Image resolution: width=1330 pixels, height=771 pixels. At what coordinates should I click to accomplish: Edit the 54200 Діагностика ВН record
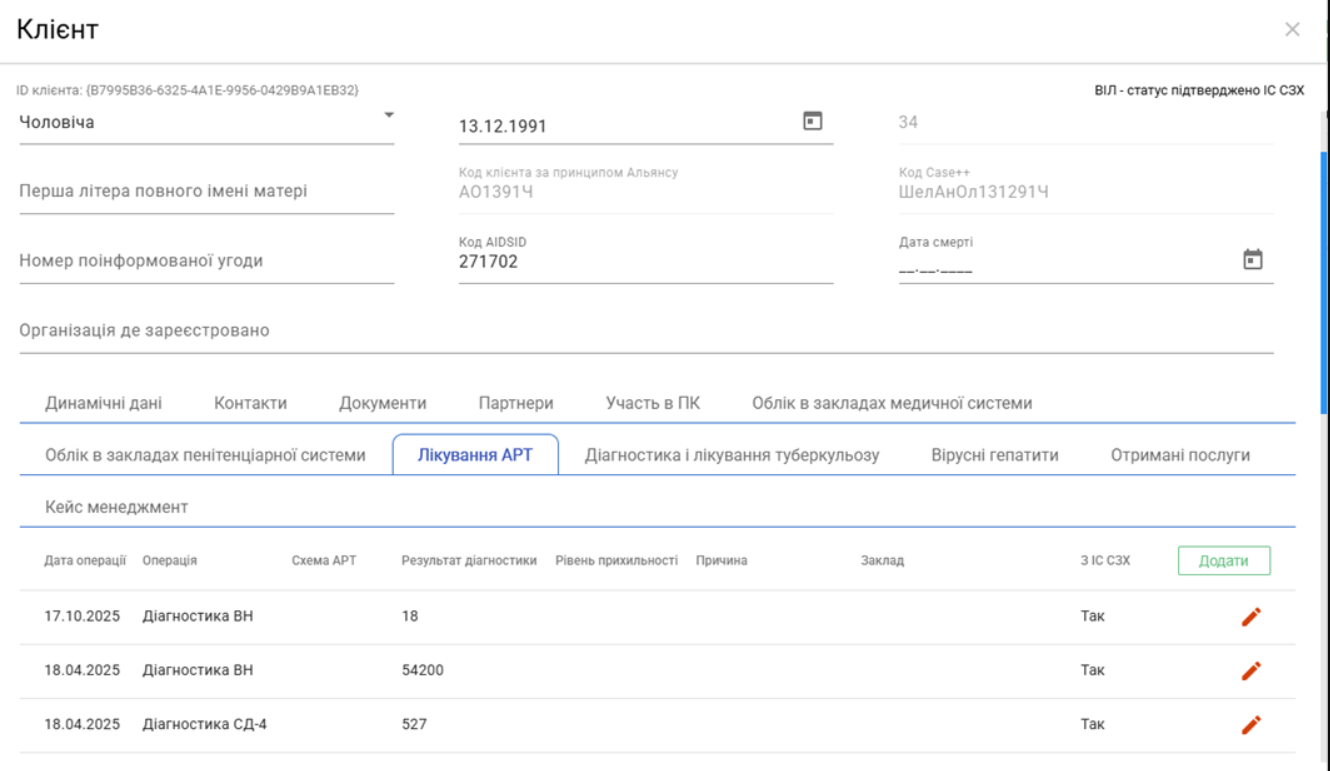[x=1251, y=671]
